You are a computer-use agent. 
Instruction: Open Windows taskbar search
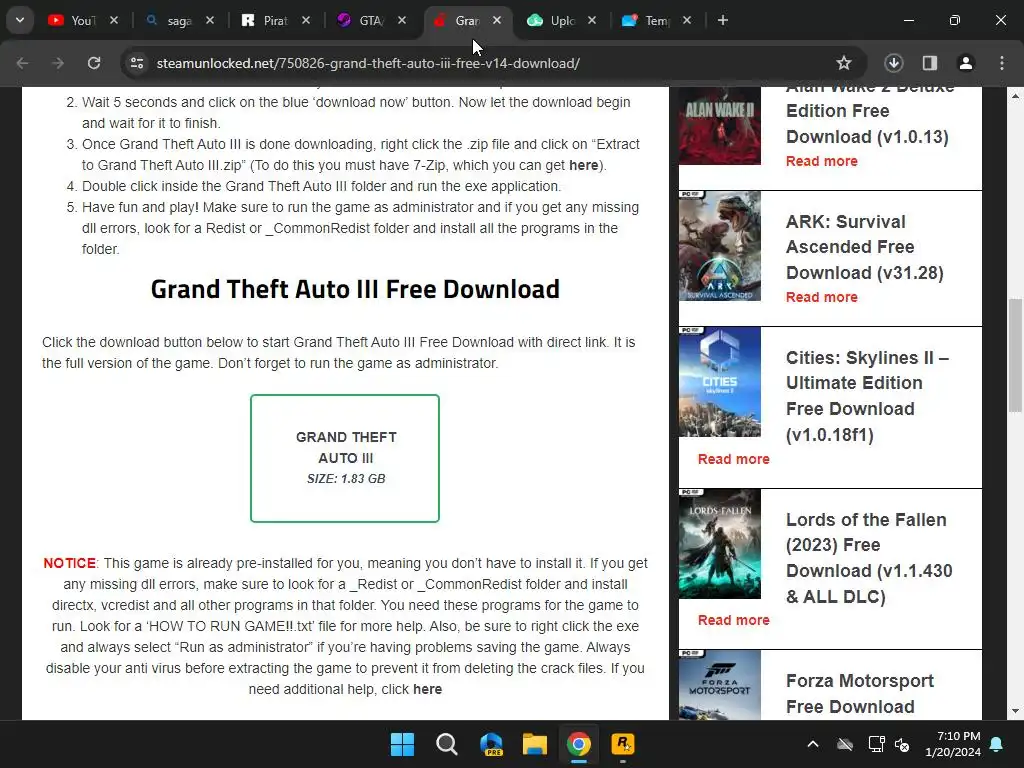coord(447,744)
